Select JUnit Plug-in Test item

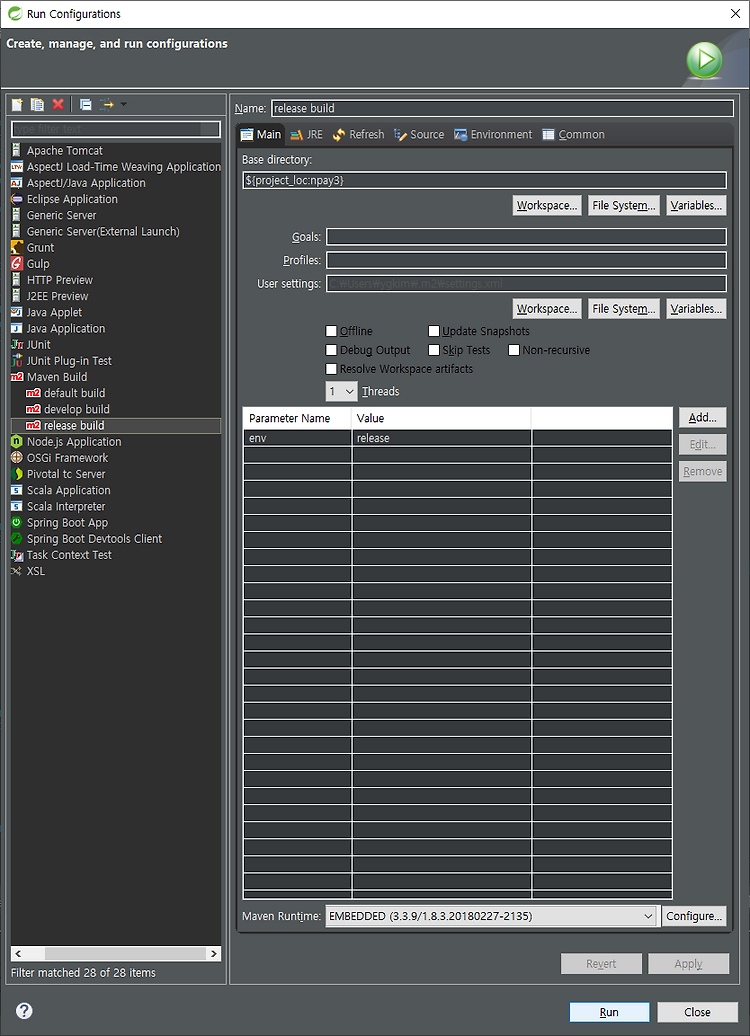point(69,361)
